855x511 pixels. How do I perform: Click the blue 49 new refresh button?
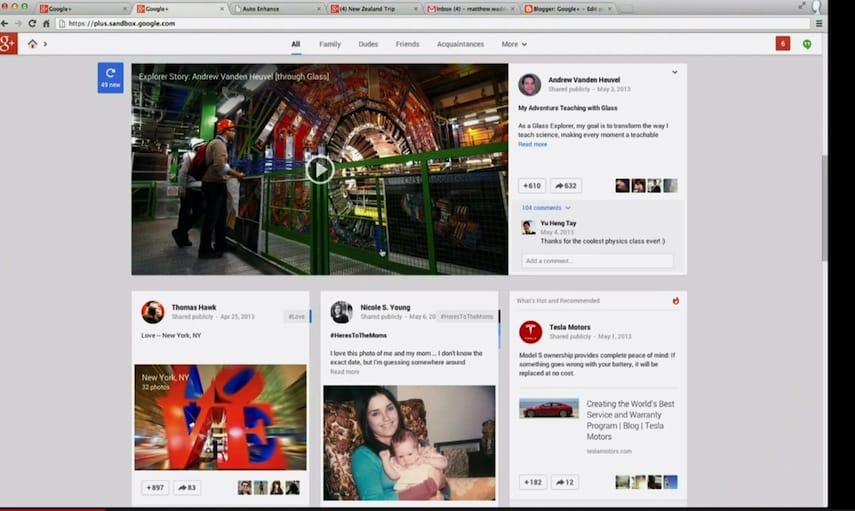click(x=110, y=78)
